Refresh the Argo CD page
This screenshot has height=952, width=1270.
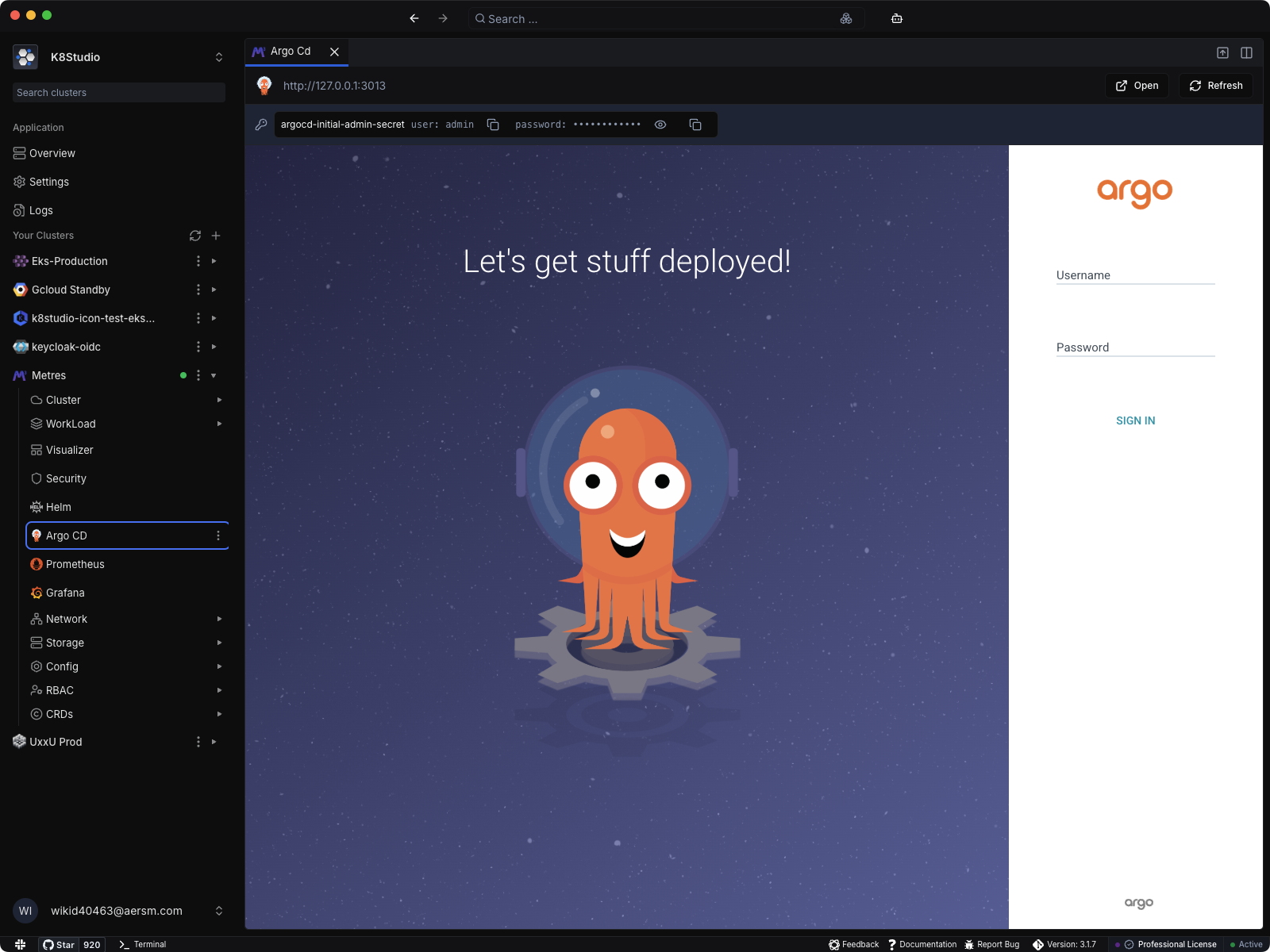point(1216,86)
